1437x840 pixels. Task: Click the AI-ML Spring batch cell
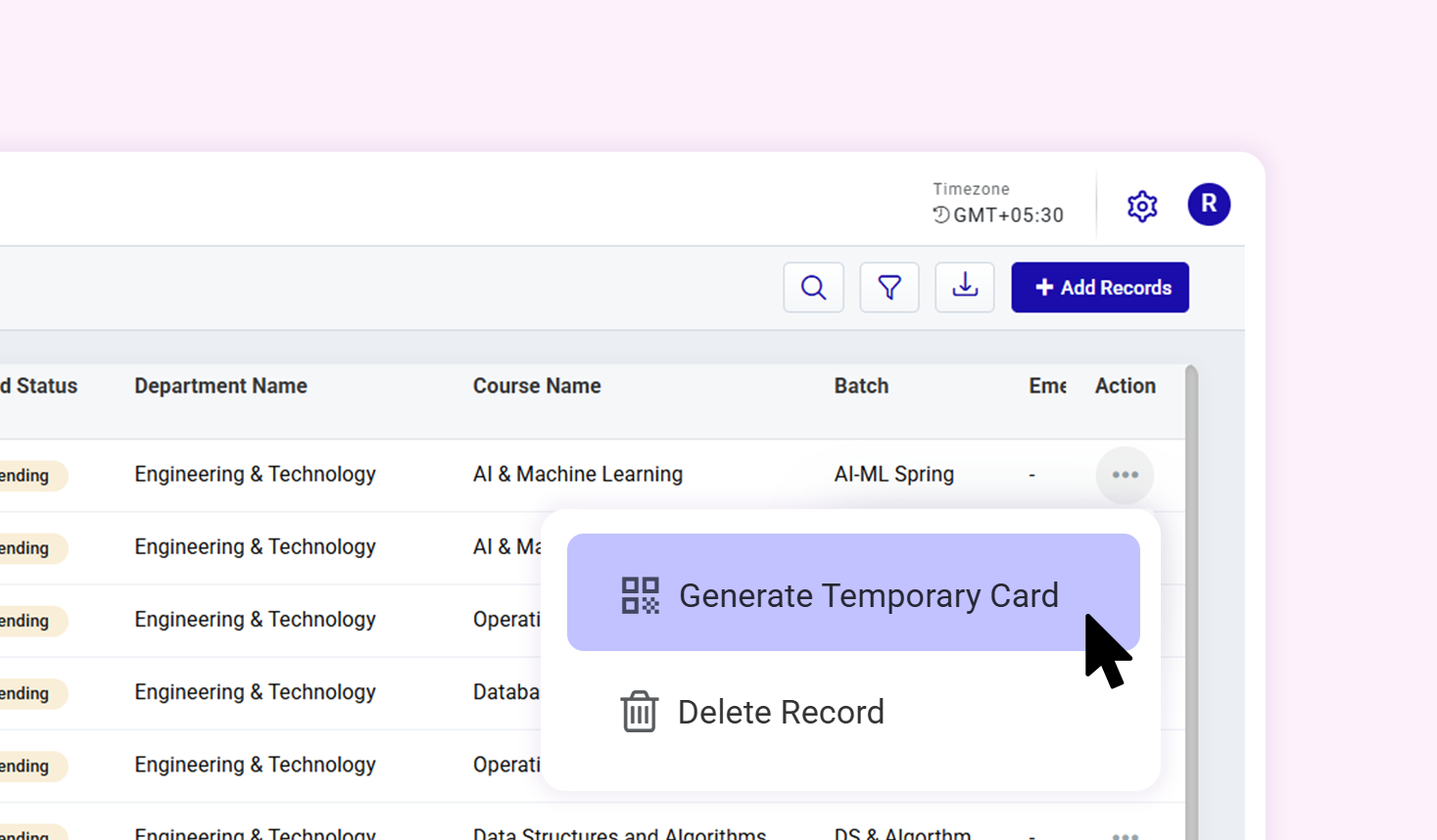click(893, 474)
